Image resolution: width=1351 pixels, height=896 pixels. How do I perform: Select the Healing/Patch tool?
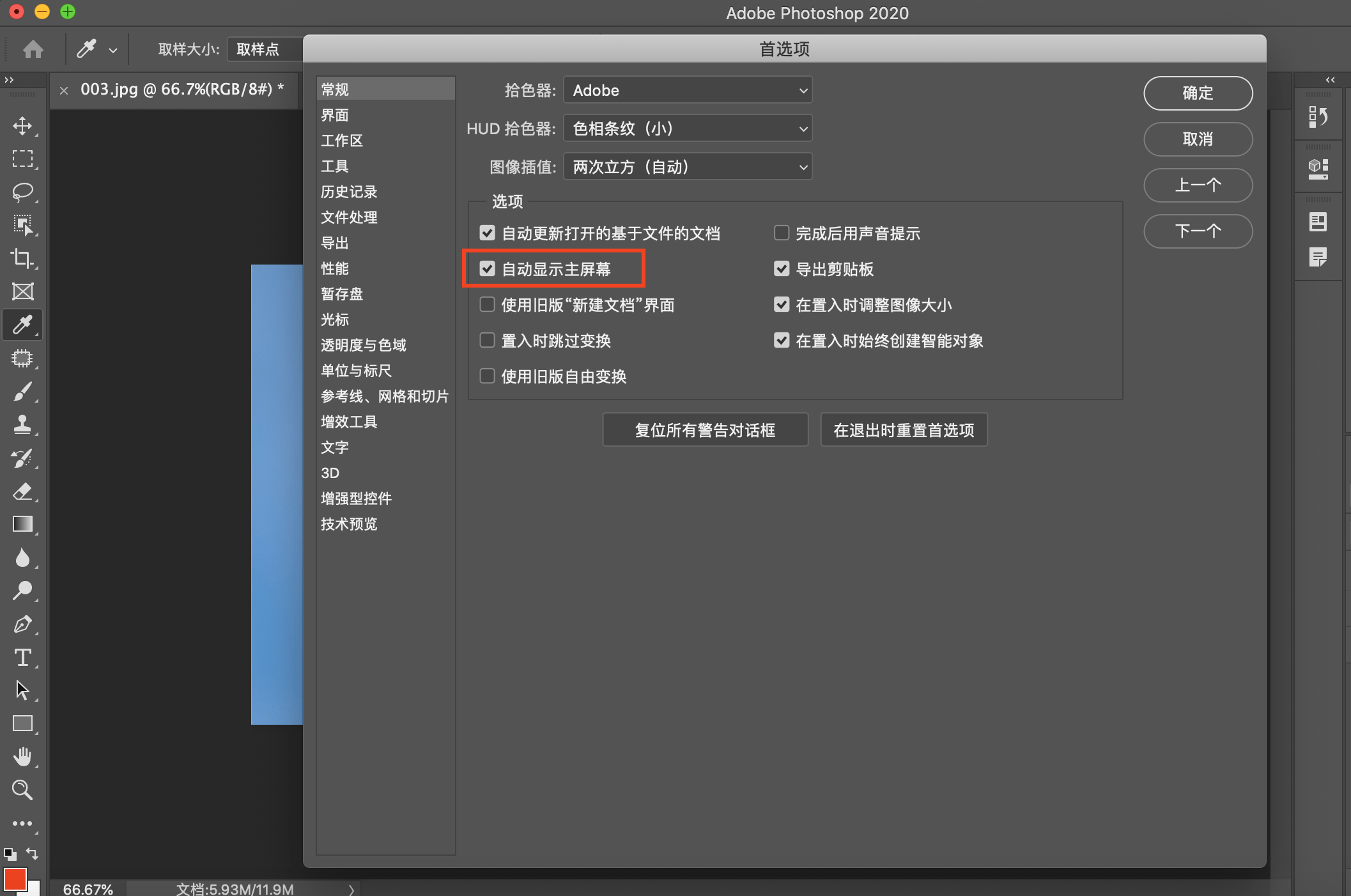coord(22,358)
